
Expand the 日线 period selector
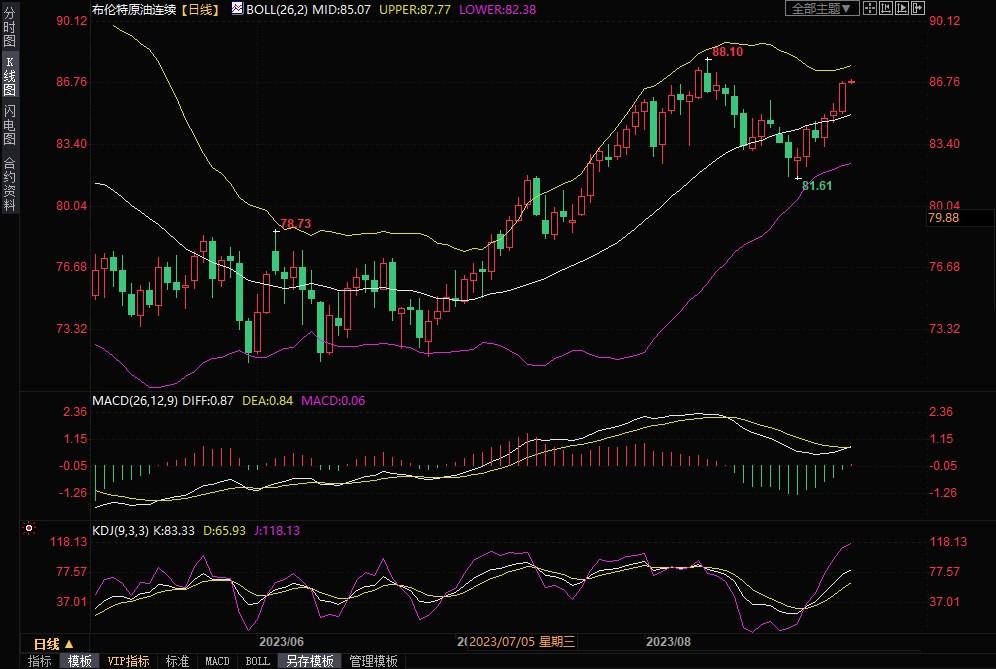(x=53, y=644)
